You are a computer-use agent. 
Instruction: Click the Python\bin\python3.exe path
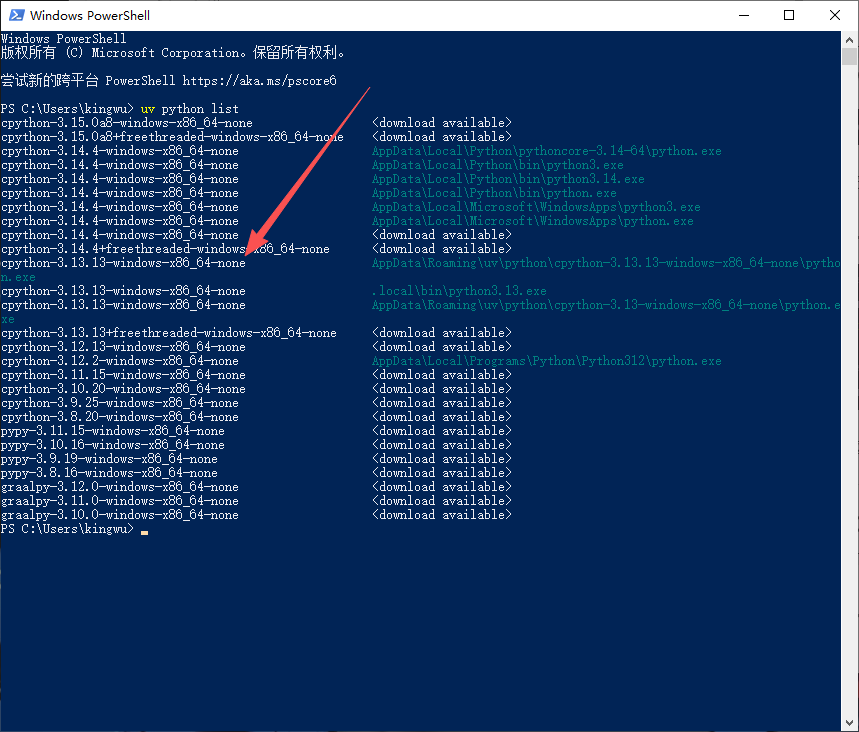point(497,165)
